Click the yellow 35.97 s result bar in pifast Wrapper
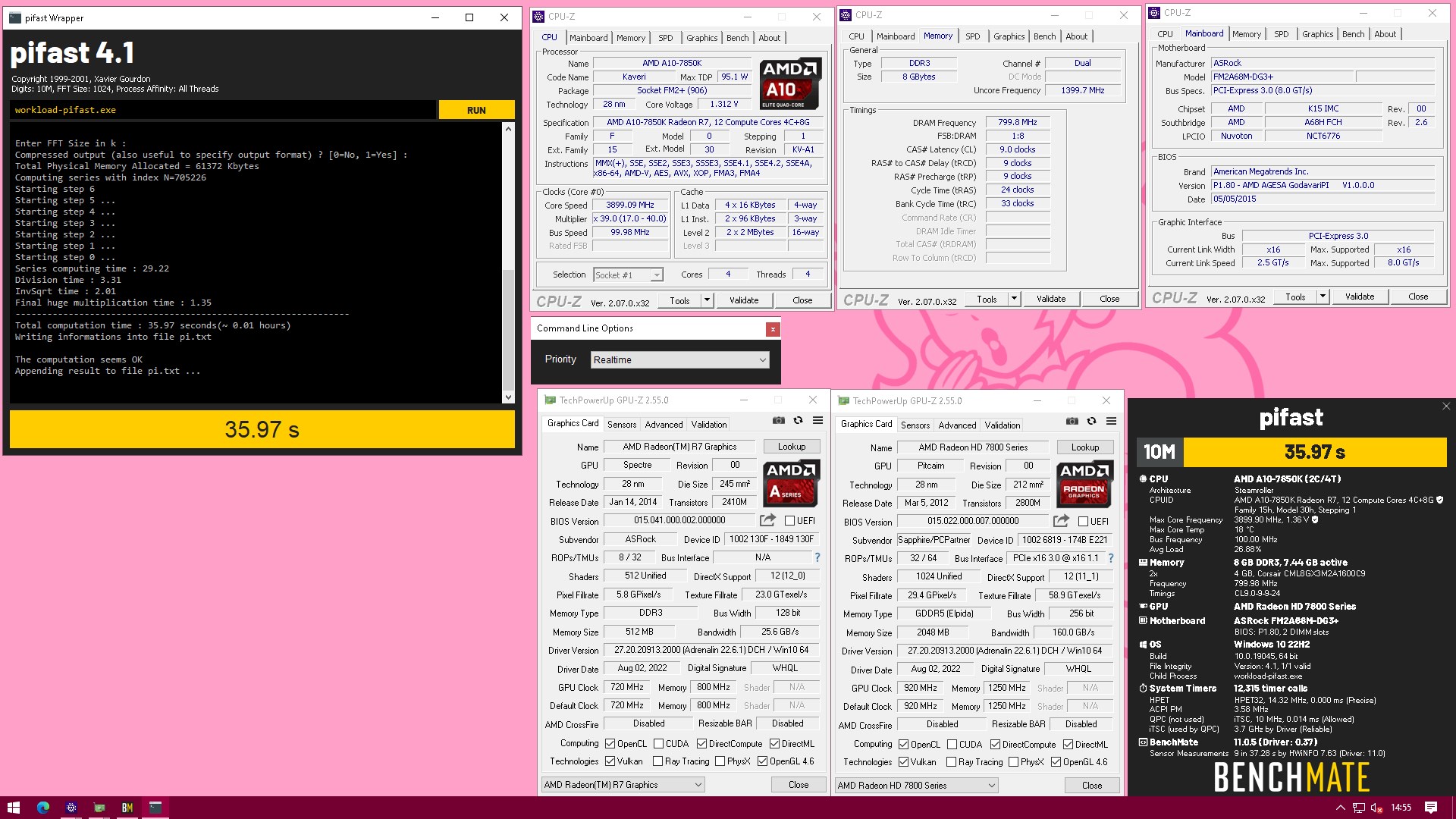The image size is (1456, 819). click(x=262, y=429)
